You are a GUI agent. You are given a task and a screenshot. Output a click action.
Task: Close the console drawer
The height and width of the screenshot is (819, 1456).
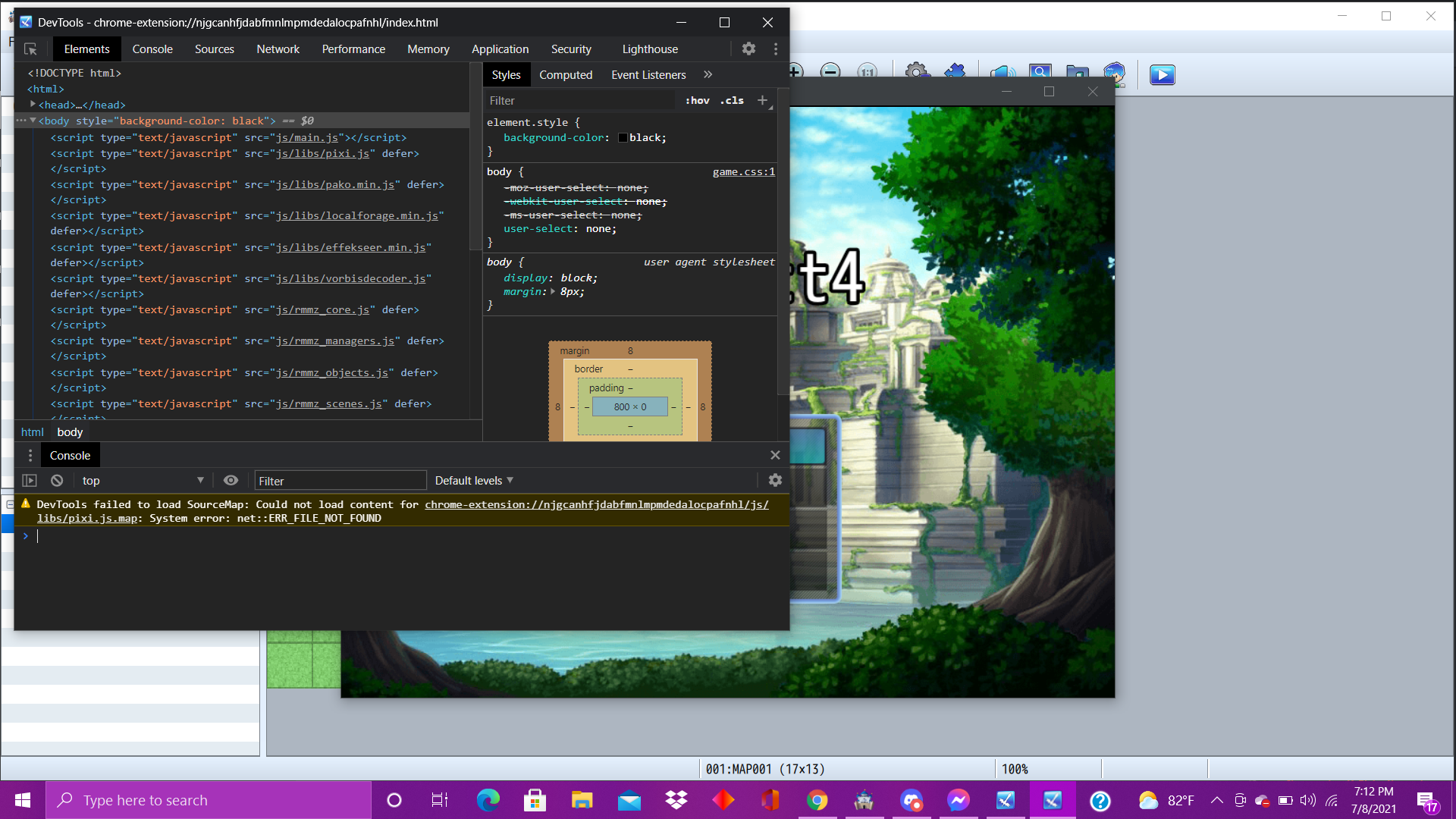click(x=775, y=455)
